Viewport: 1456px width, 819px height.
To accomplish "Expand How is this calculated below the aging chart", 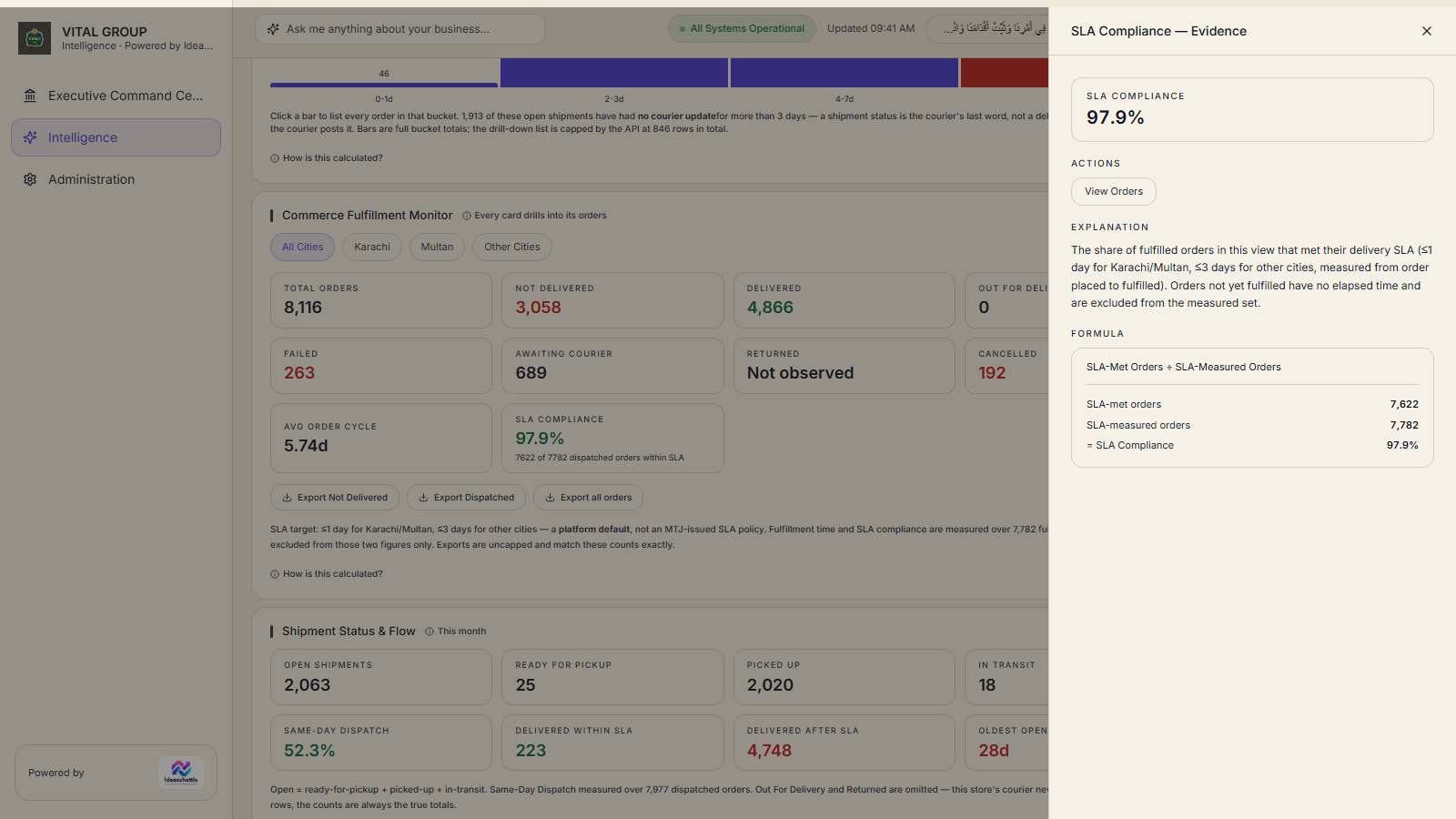I will tap(327, 158).
